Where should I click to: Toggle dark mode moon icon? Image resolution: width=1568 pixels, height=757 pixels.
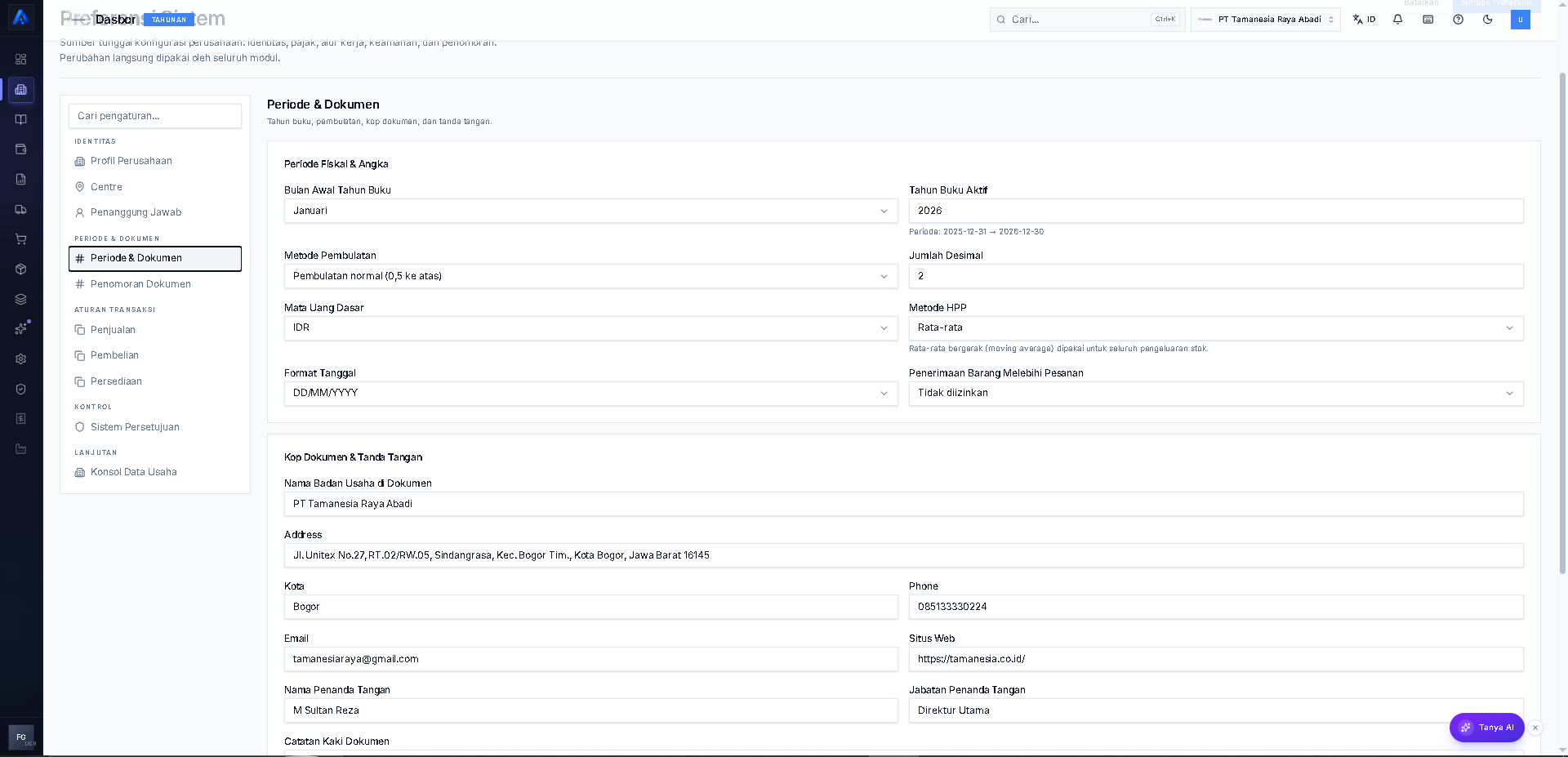click(x=1488, y=20)
